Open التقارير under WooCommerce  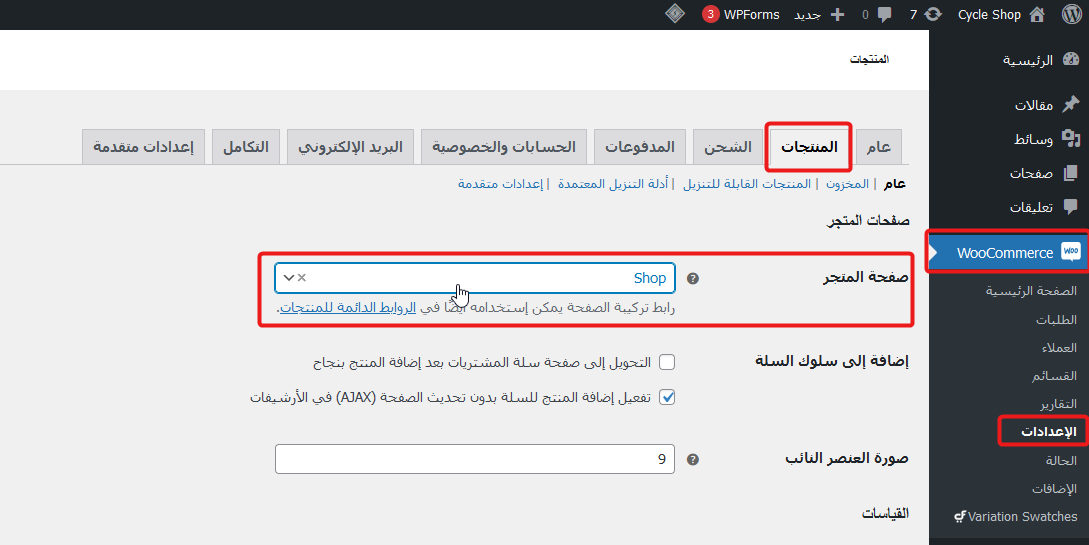point(1058,404)
